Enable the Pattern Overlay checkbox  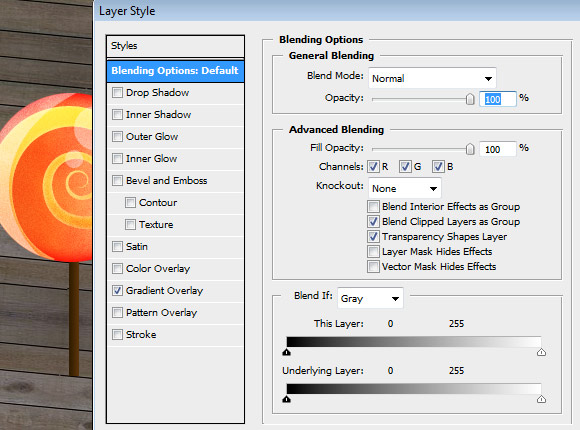(x=117, y=312)
